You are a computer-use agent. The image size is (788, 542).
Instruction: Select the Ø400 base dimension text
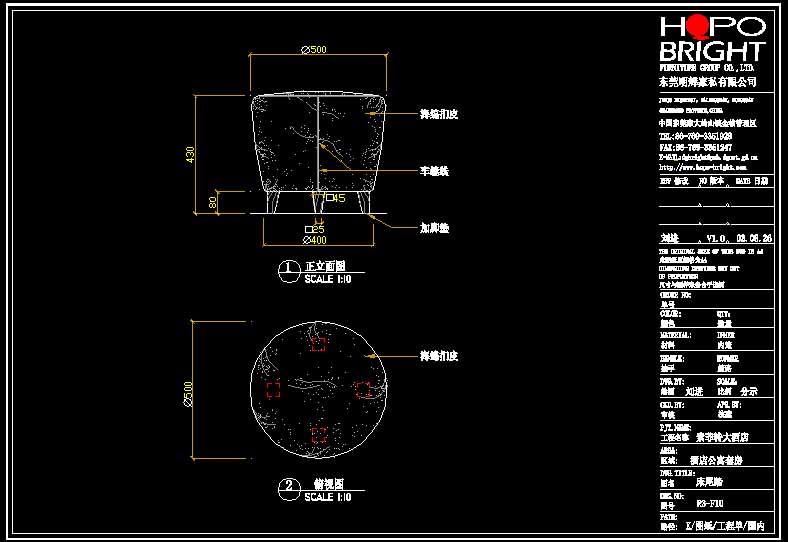point(315,240)
